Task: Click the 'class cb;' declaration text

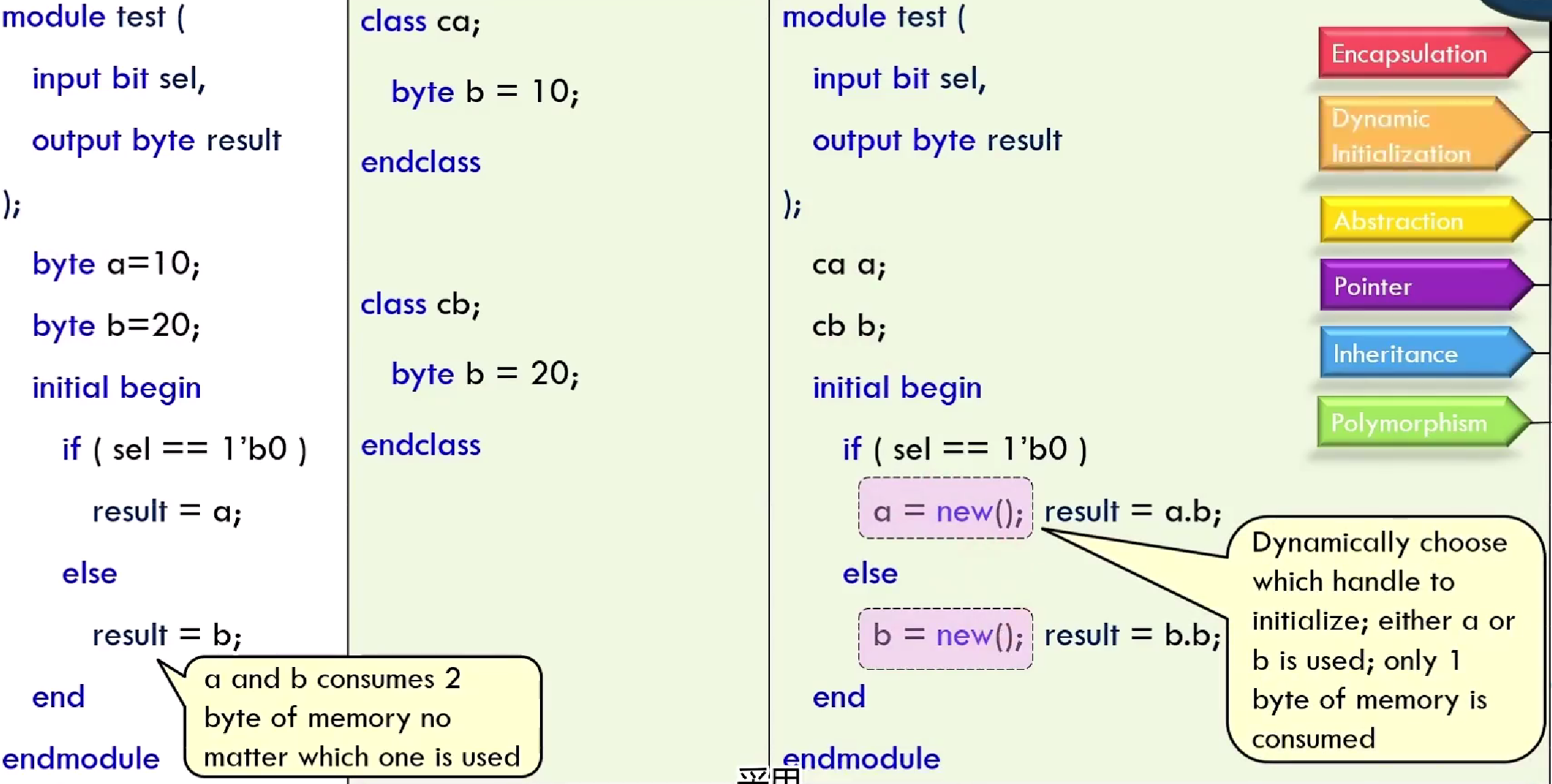Action: point(420,304)
